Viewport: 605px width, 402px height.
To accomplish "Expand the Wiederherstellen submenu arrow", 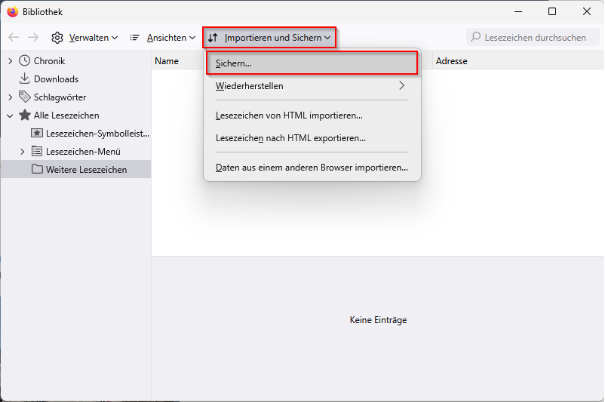I will (x=402, y=86).
